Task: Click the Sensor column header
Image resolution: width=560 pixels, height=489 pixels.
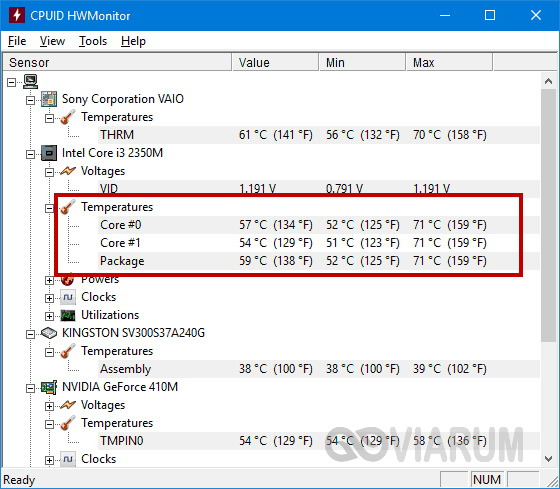Action: click(117, 63)
